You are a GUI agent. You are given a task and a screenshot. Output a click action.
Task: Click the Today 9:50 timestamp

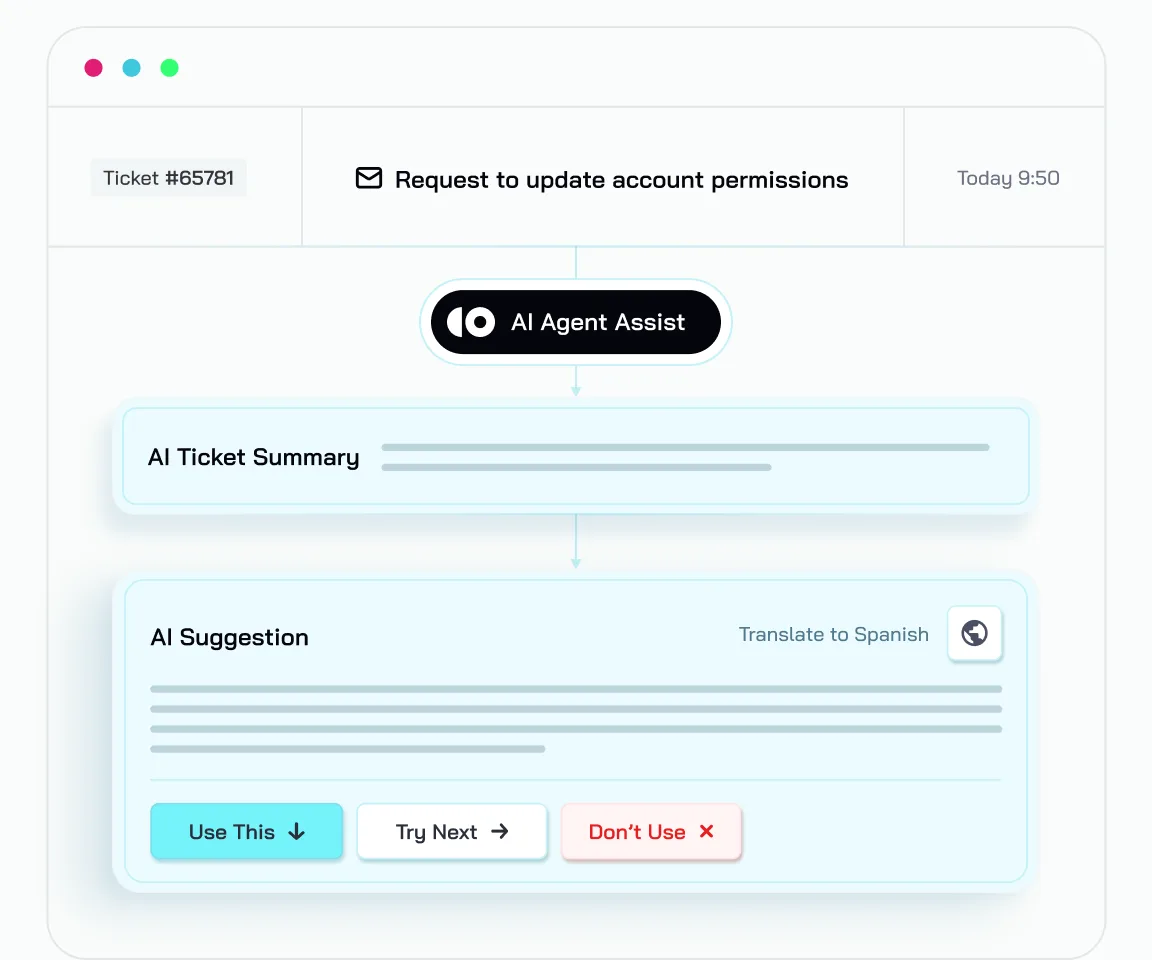pos(1008,178)
